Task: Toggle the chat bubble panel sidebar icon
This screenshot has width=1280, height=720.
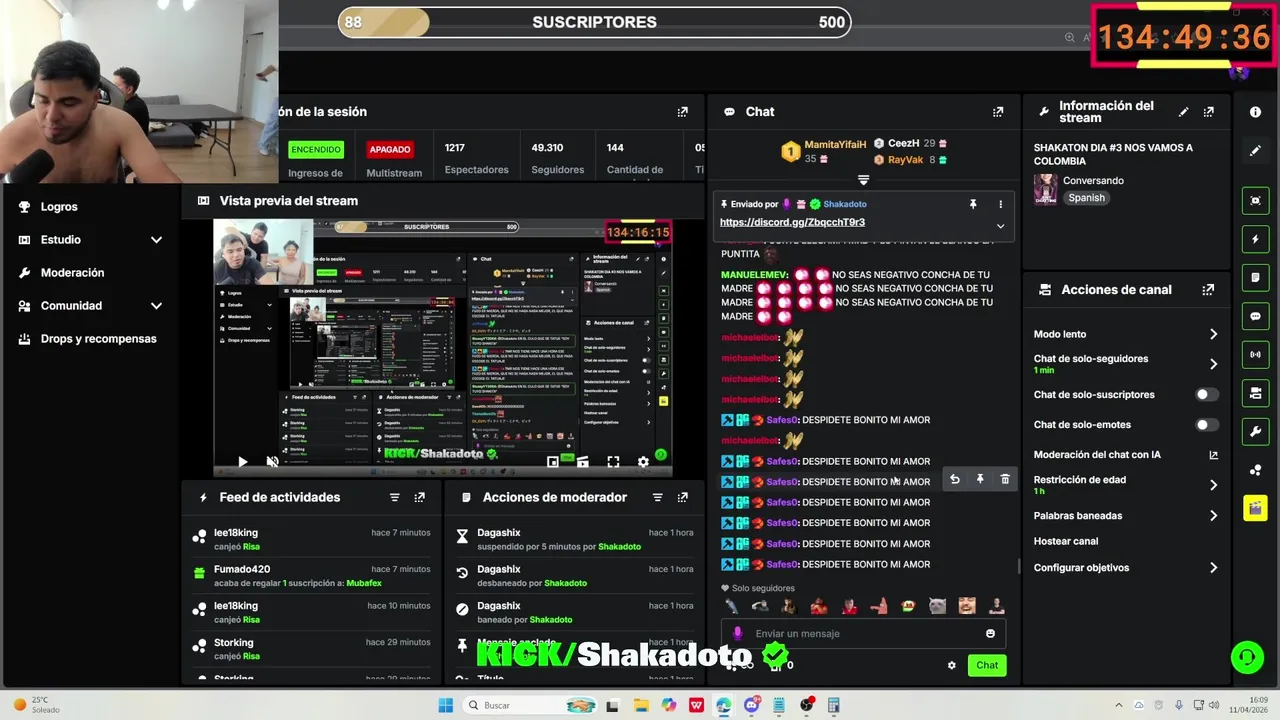Action: (1255, 316)
